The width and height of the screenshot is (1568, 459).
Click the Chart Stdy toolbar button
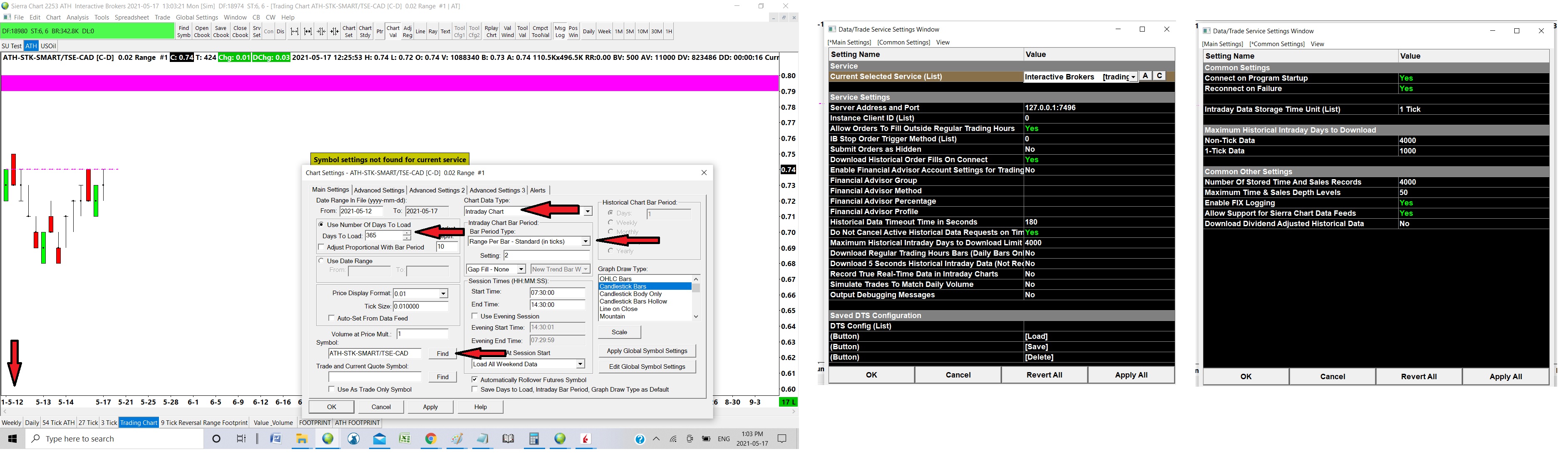[x=365, y=32]
